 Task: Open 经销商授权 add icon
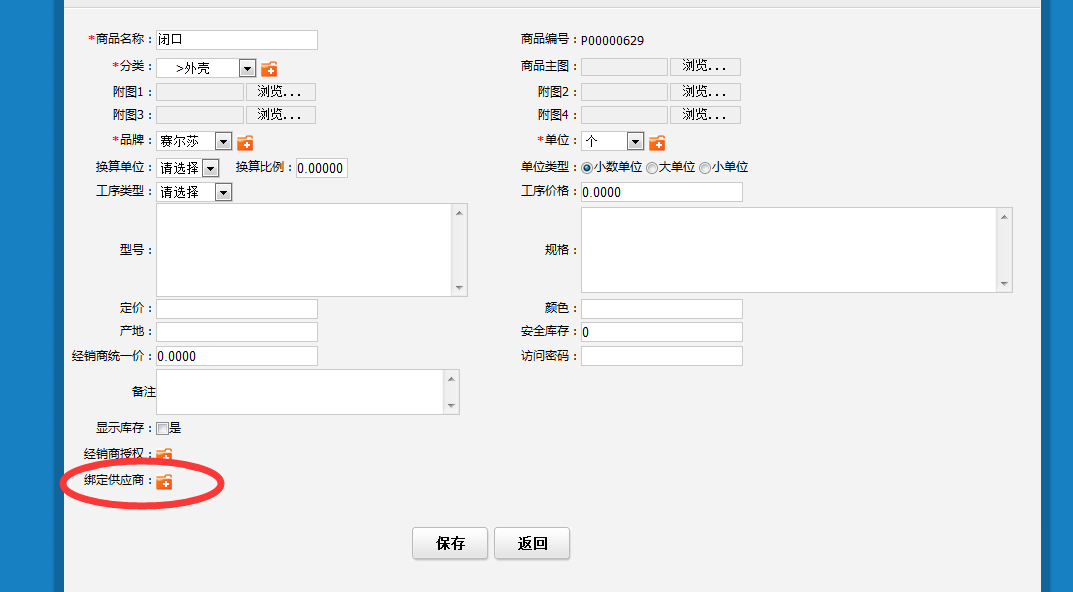tap(164, 455)
